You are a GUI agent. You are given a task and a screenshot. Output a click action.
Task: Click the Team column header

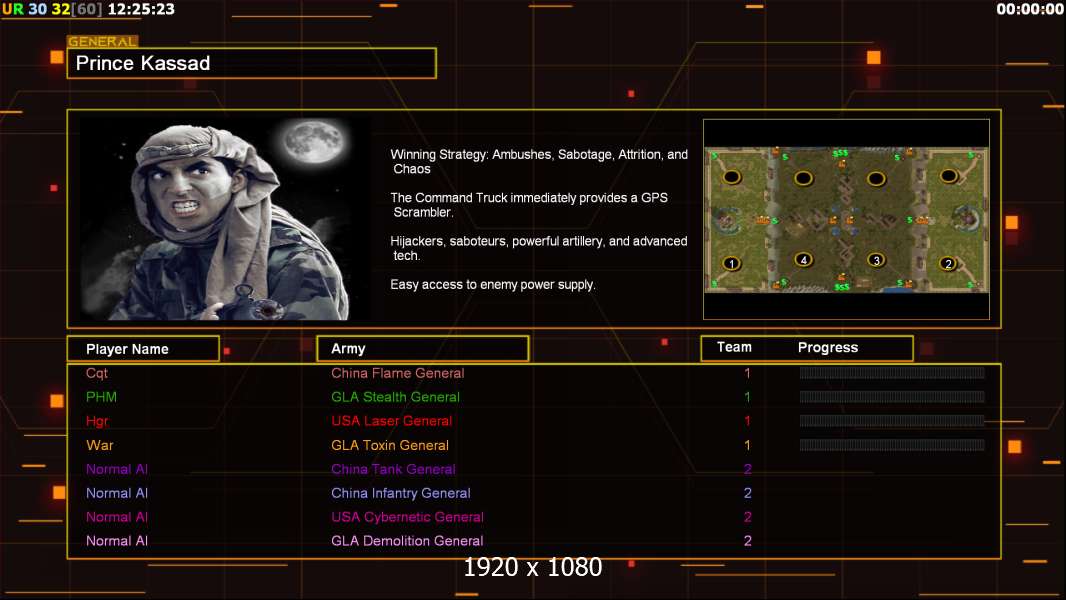point(734,347)
